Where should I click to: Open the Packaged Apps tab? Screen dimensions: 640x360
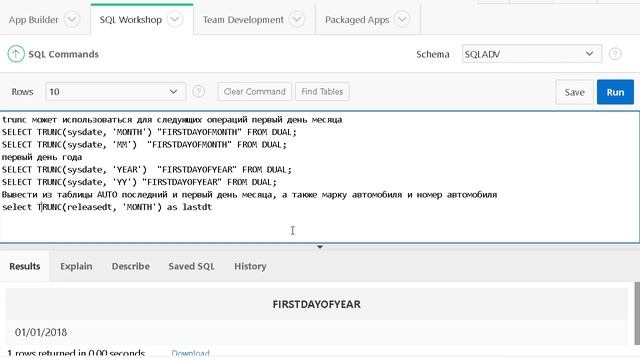tap(357, 20)
